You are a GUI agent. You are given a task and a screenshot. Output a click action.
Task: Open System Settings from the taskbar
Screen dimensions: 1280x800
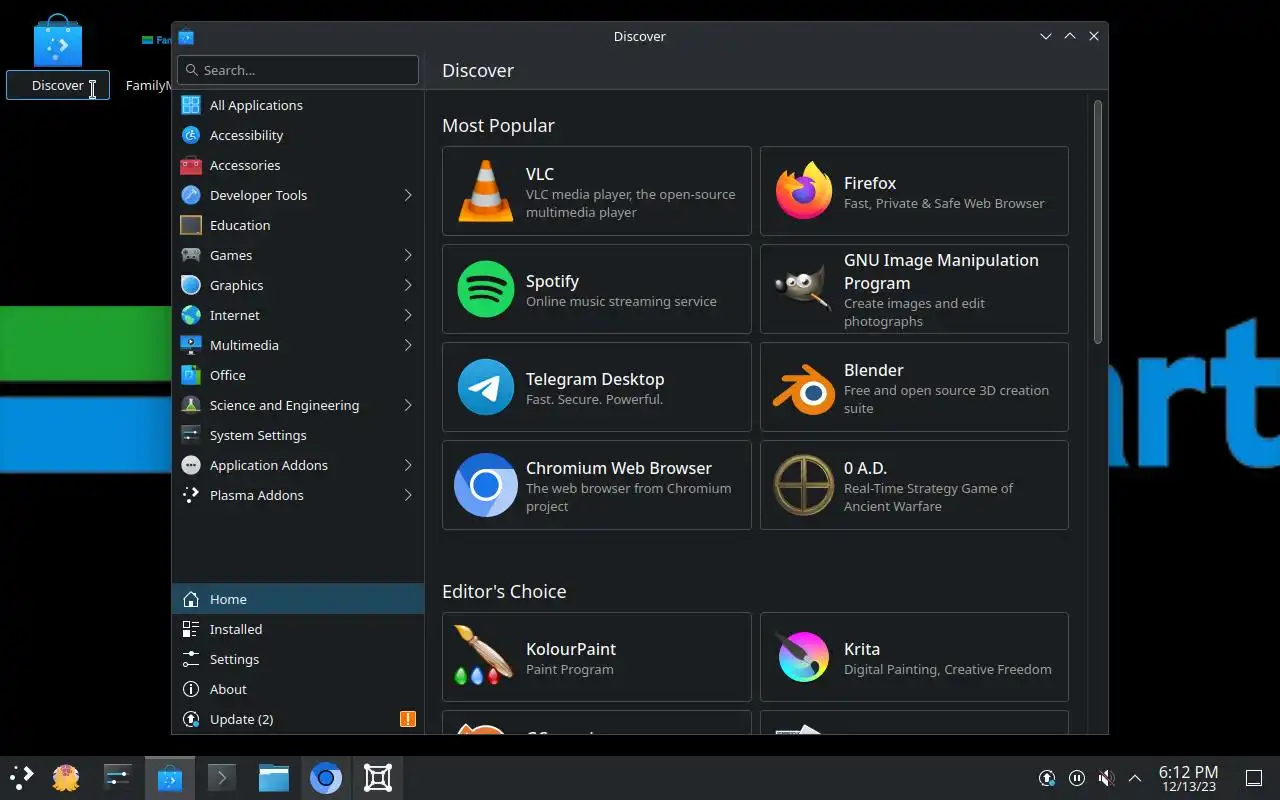tap(118, 777)
